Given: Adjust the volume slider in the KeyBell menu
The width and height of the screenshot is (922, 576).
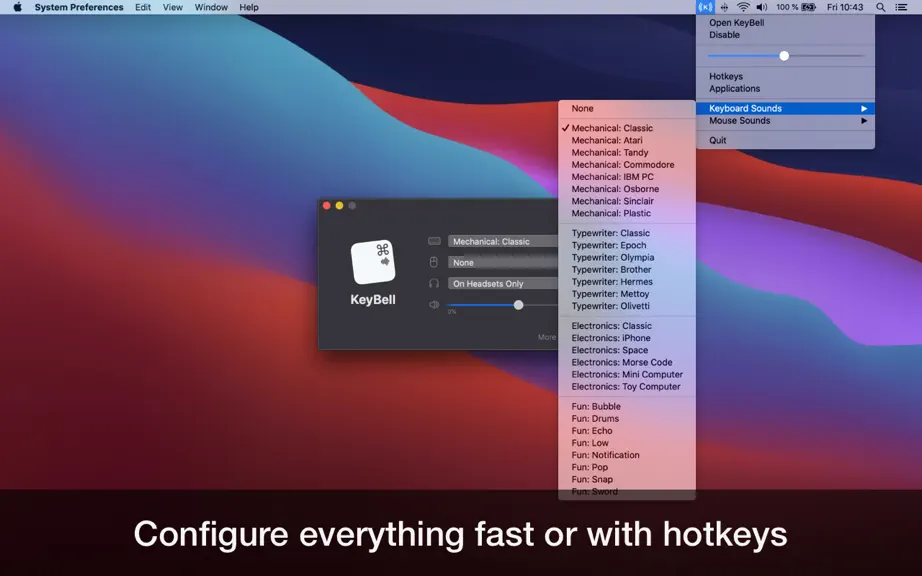Looking at the screenshot, I should [x=784, y=56].
